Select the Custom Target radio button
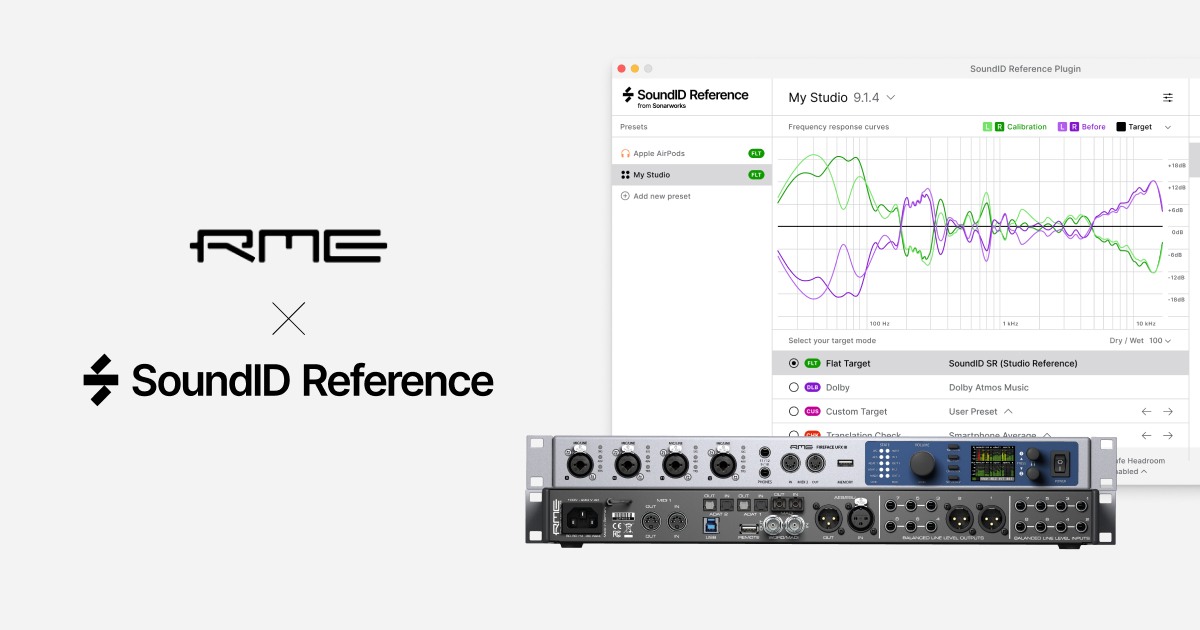1200x630 pixels. [794, 411]
